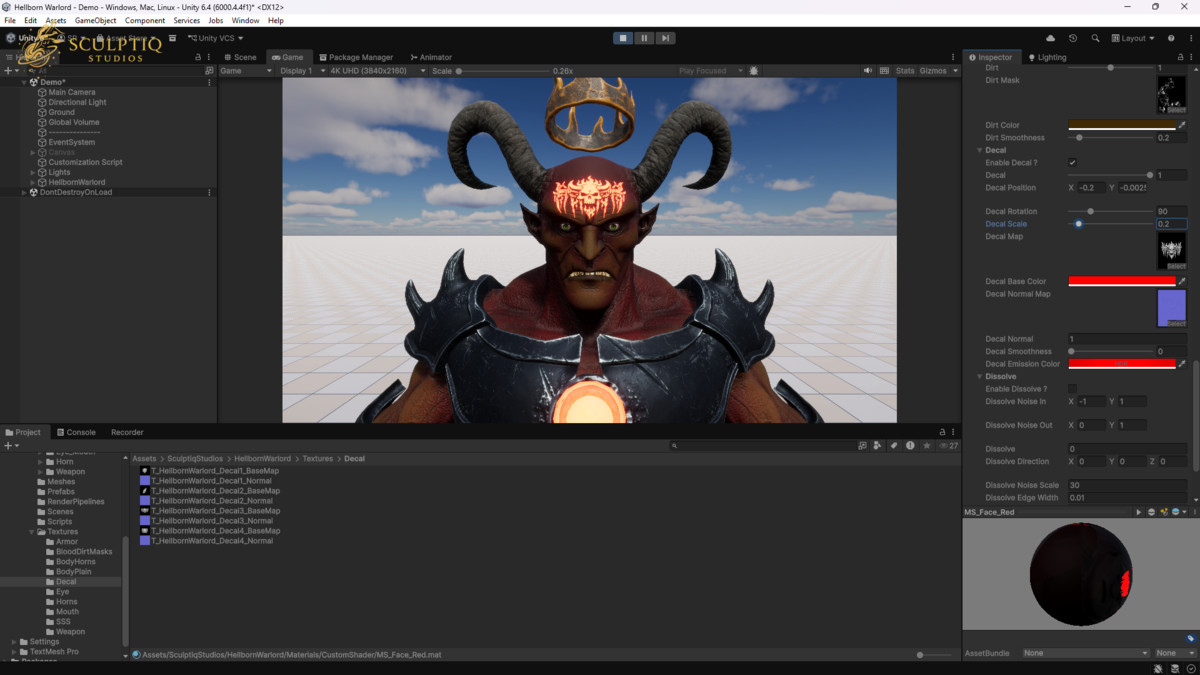Switch to the Scene tab
Viewport: 1200px width, 675px height.
pyautogui.click(x=240, y=57)
